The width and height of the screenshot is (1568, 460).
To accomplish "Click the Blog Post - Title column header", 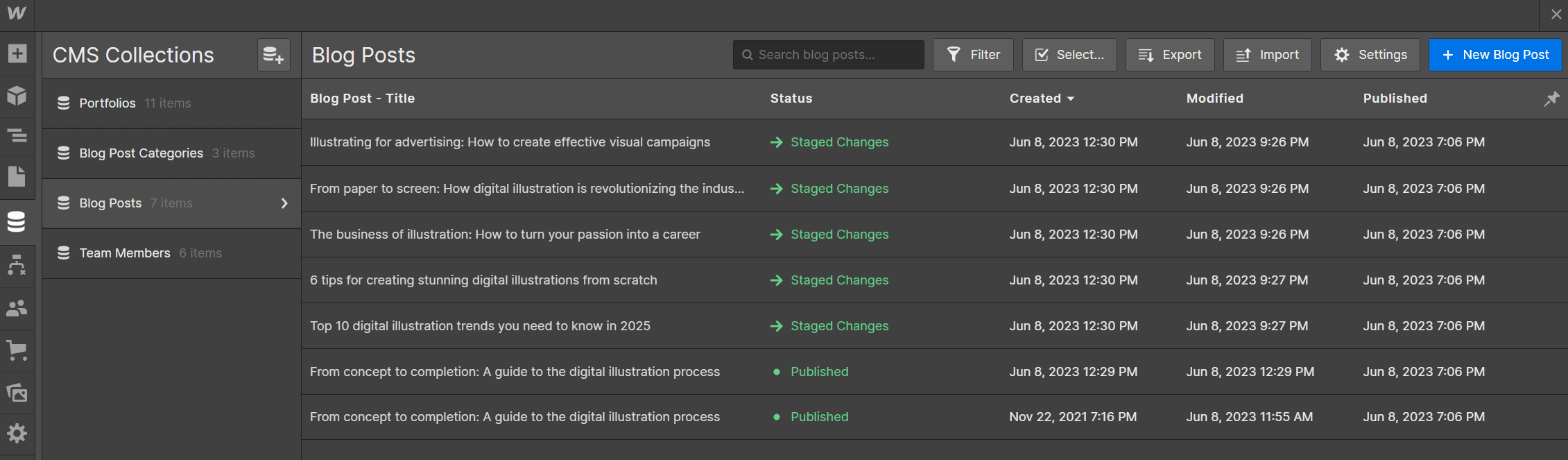I will pos(362,99).
